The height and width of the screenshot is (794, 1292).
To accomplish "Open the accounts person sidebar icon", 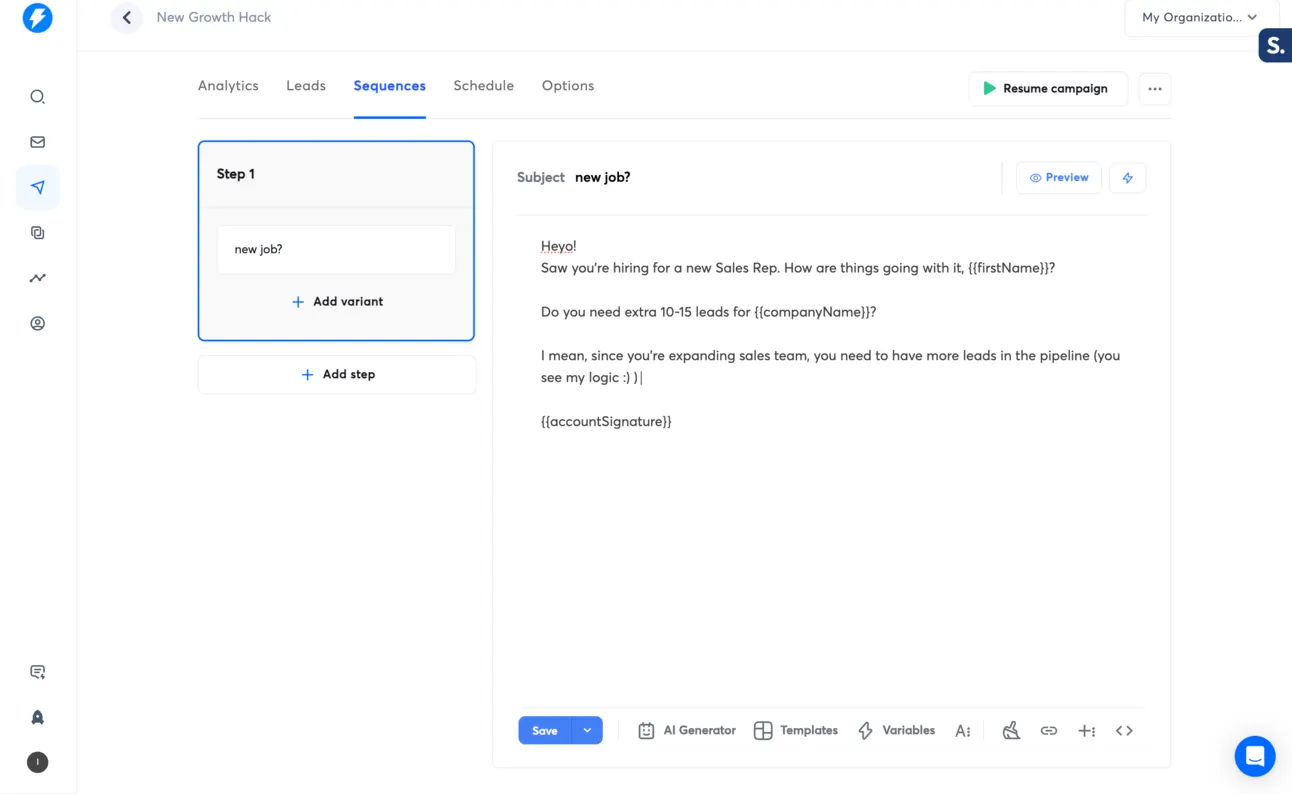I will [x=38, y=324].
